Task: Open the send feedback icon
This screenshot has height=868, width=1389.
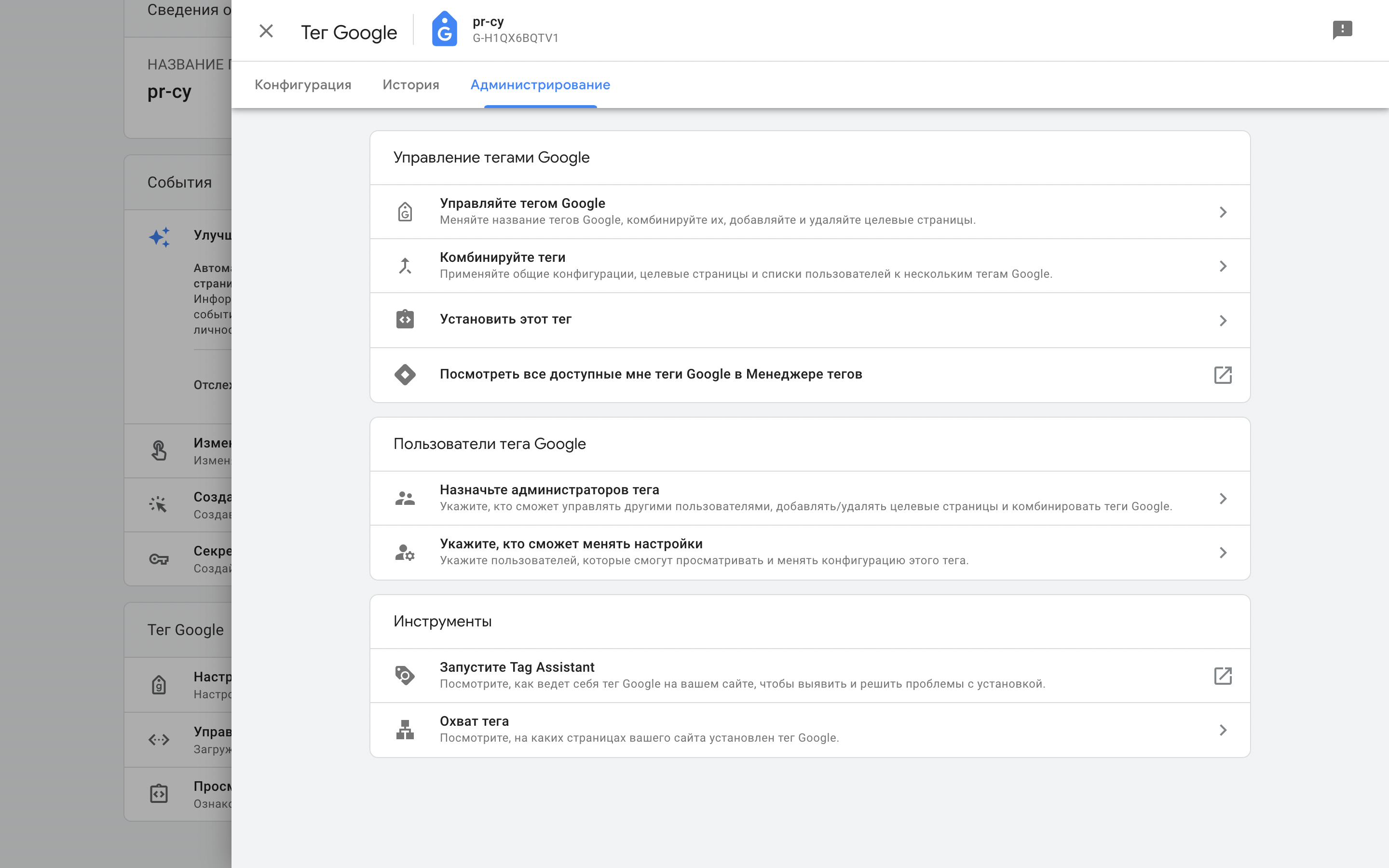Action: [x=1342, y=30]
